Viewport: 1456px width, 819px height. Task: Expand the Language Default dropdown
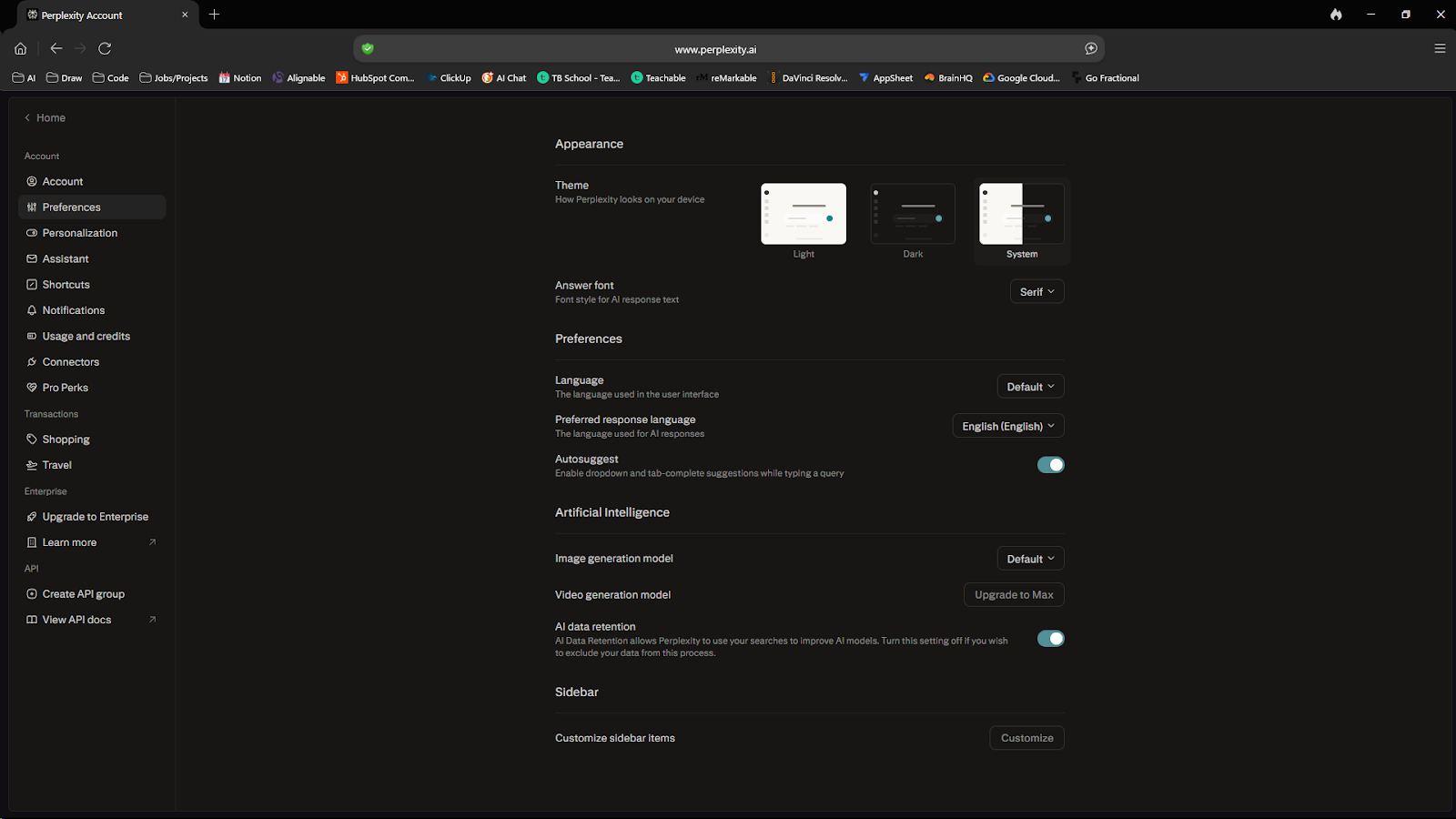point(1030,386)
